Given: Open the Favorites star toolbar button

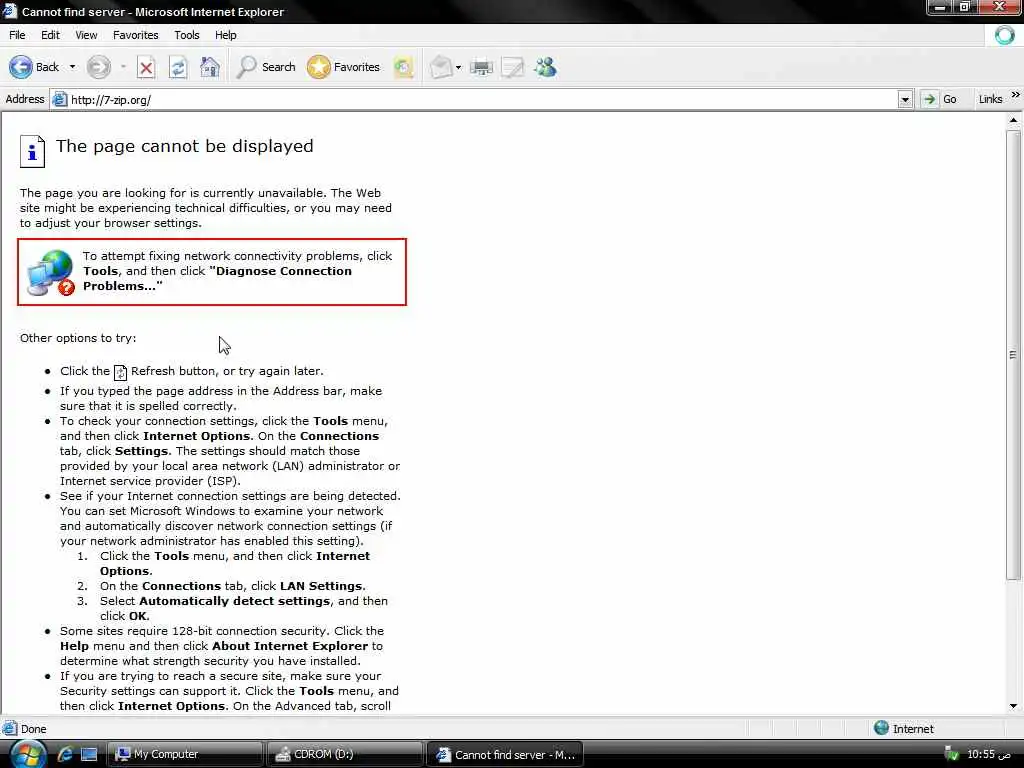Looking at the screenshot, I should click(344, 67).
